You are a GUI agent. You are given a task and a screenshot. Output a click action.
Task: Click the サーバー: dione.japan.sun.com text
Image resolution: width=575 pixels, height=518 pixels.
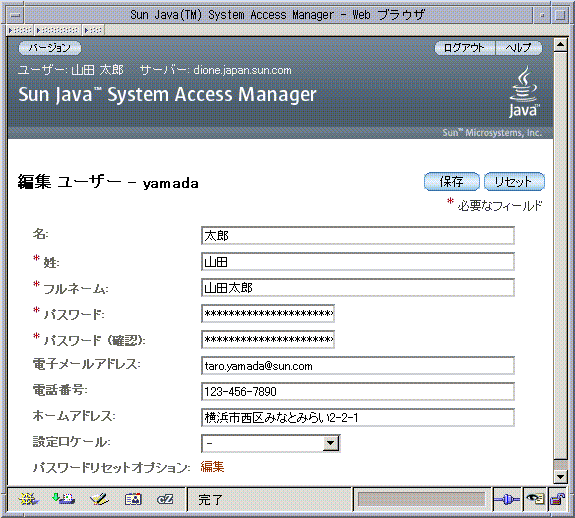pos(216,70)
